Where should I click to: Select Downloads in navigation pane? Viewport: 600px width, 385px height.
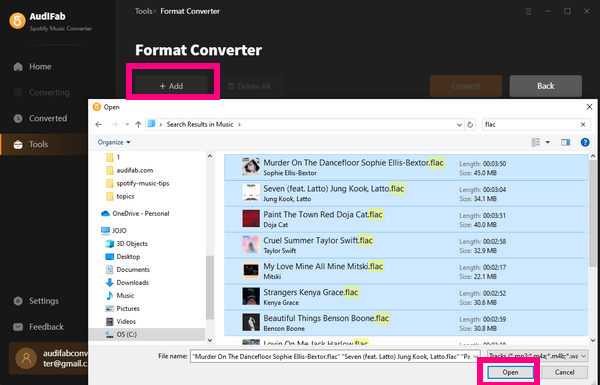[x=127, y=283]
